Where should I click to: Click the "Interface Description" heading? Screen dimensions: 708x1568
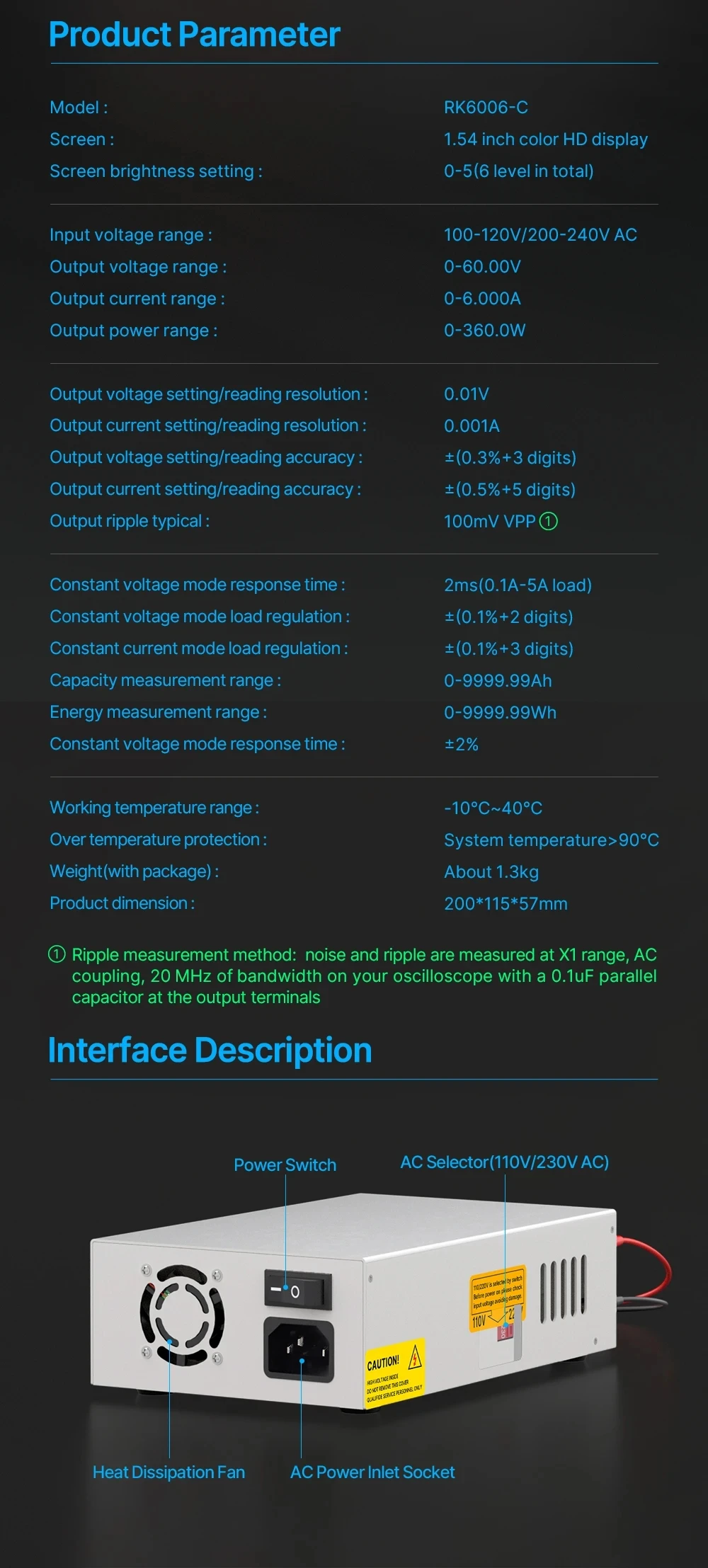[210, 1050]
